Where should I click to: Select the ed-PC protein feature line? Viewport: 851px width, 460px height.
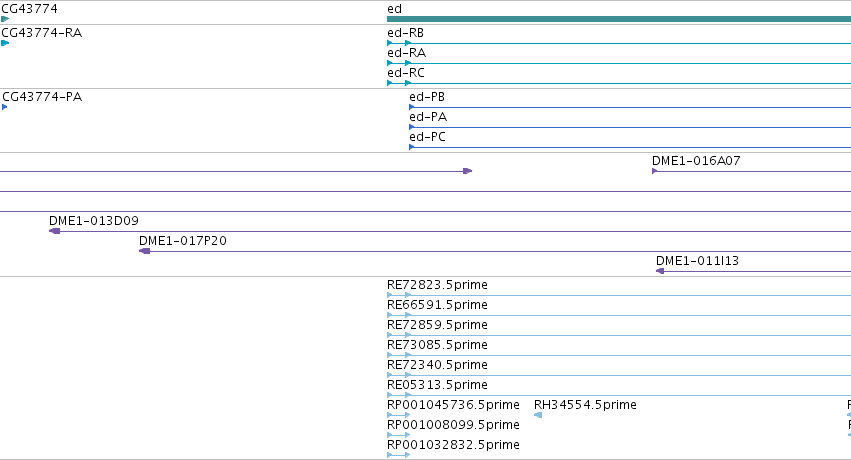(630, 147)
